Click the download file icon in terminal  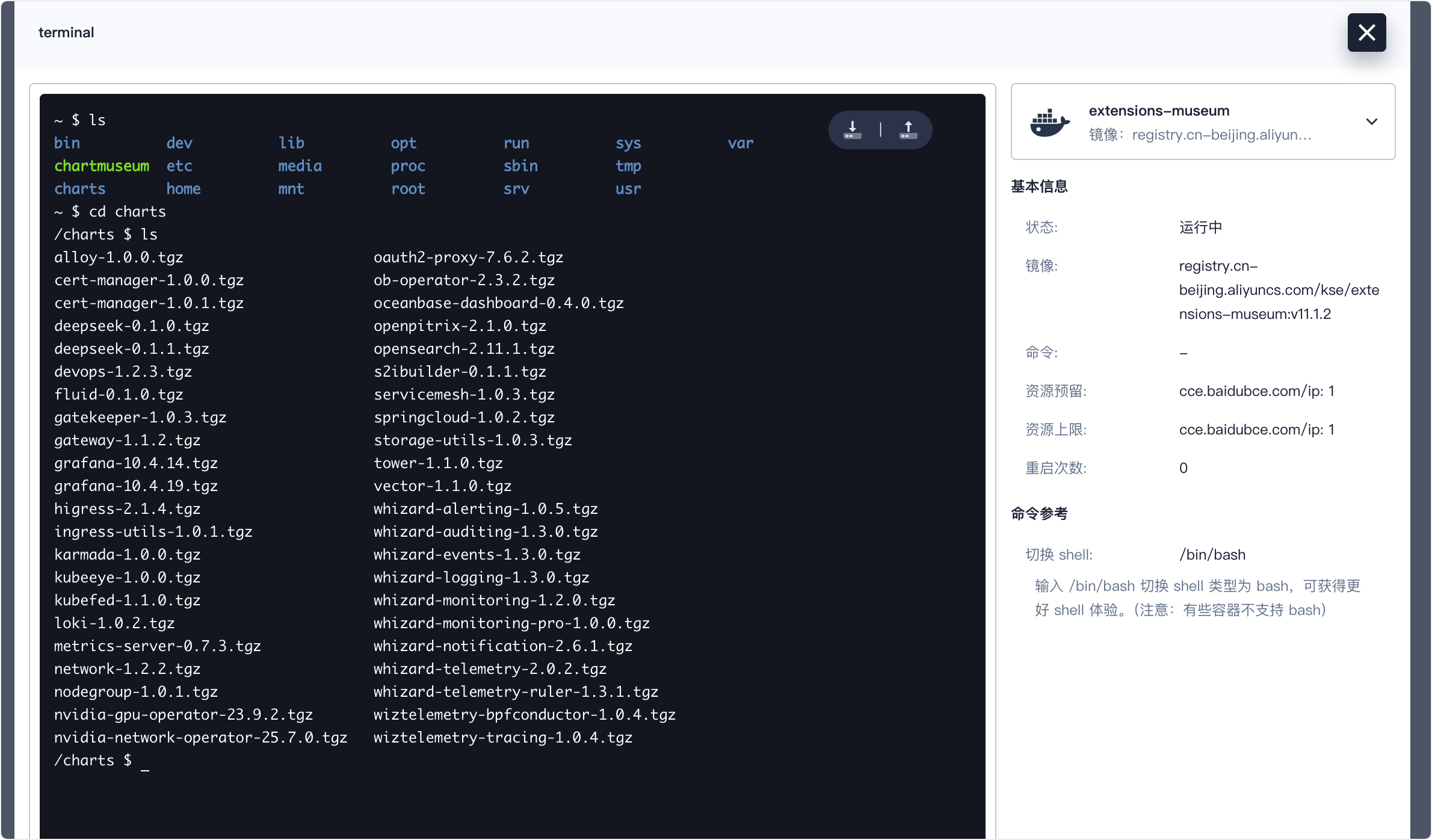tap(852, 129)
